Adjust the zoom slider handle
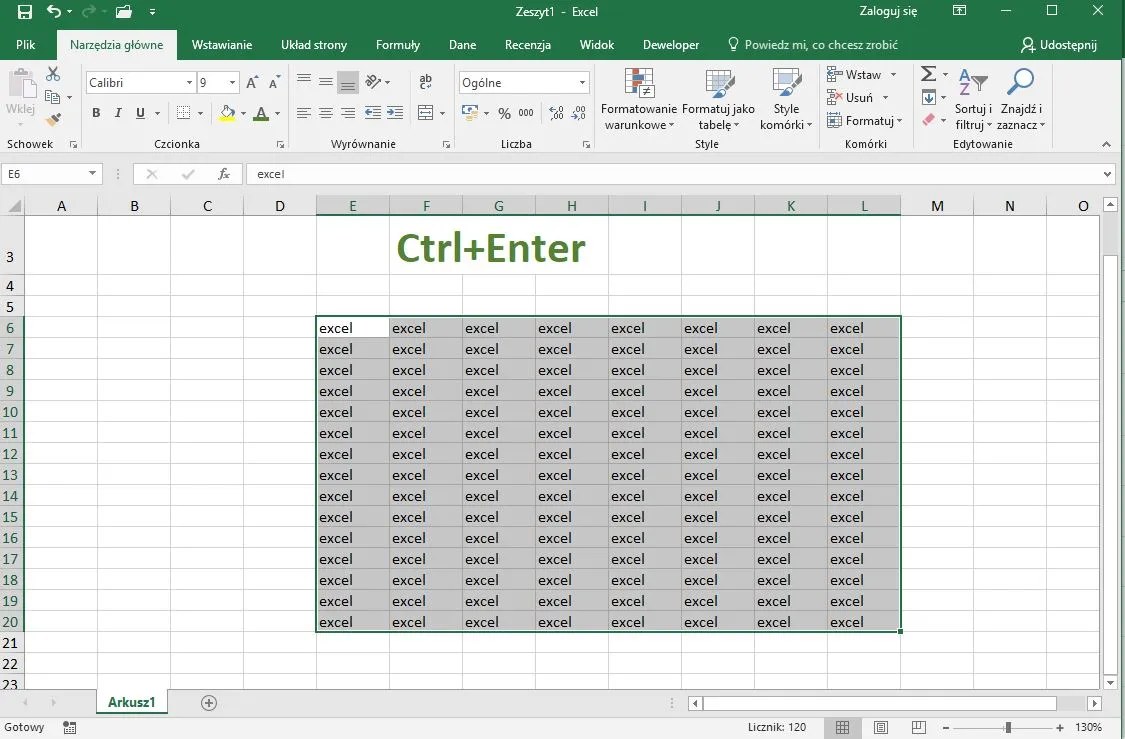1125x739 pixels. (1008, 728)
